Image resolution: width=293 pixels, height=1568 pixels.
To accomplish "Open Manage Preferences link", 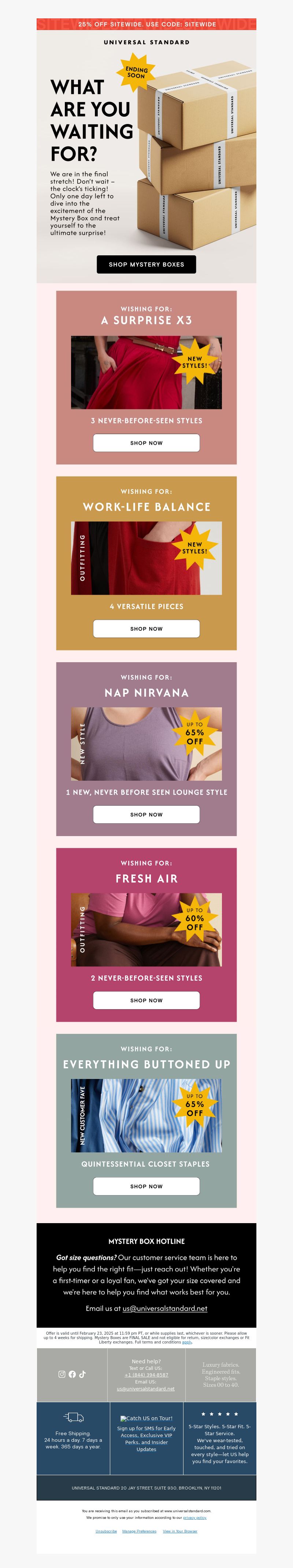I will [139, 1531].
